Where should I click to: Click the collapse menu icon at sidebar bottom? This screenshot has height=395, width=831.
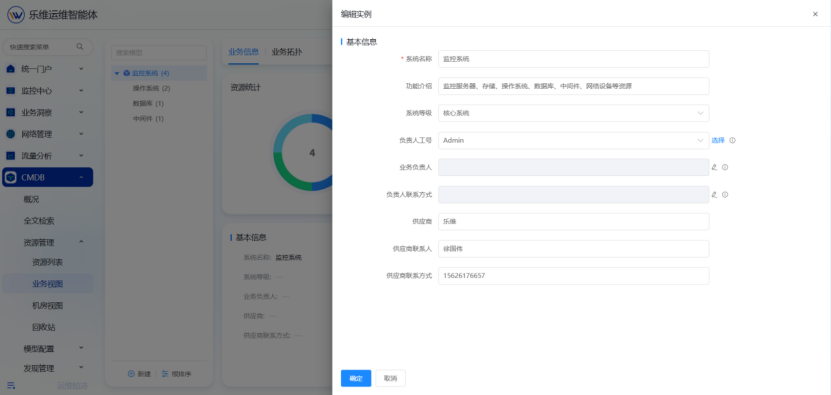(11, 385)
